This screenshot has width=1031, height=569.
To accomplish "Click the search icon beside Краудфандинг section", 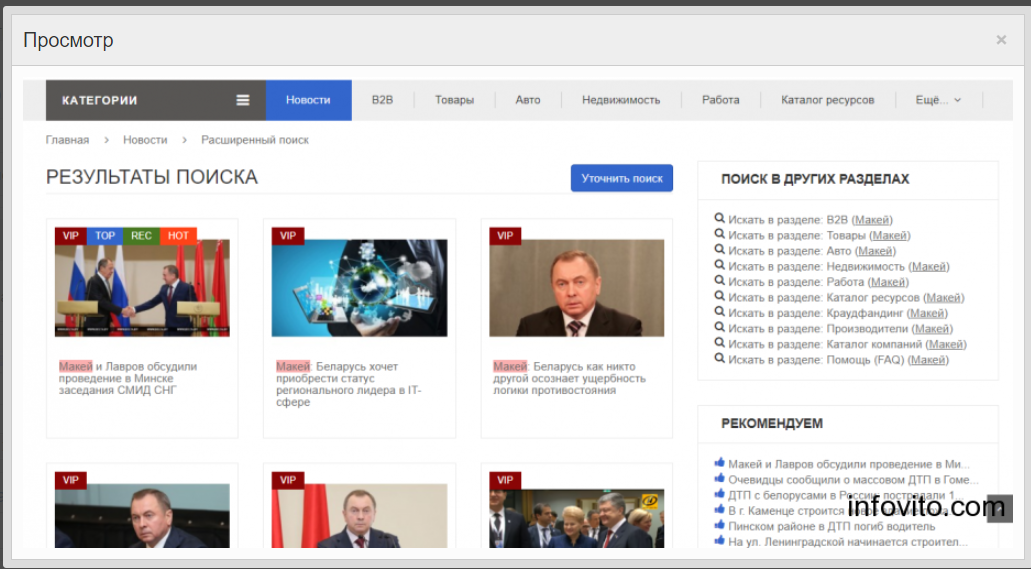I will point(719,312).
